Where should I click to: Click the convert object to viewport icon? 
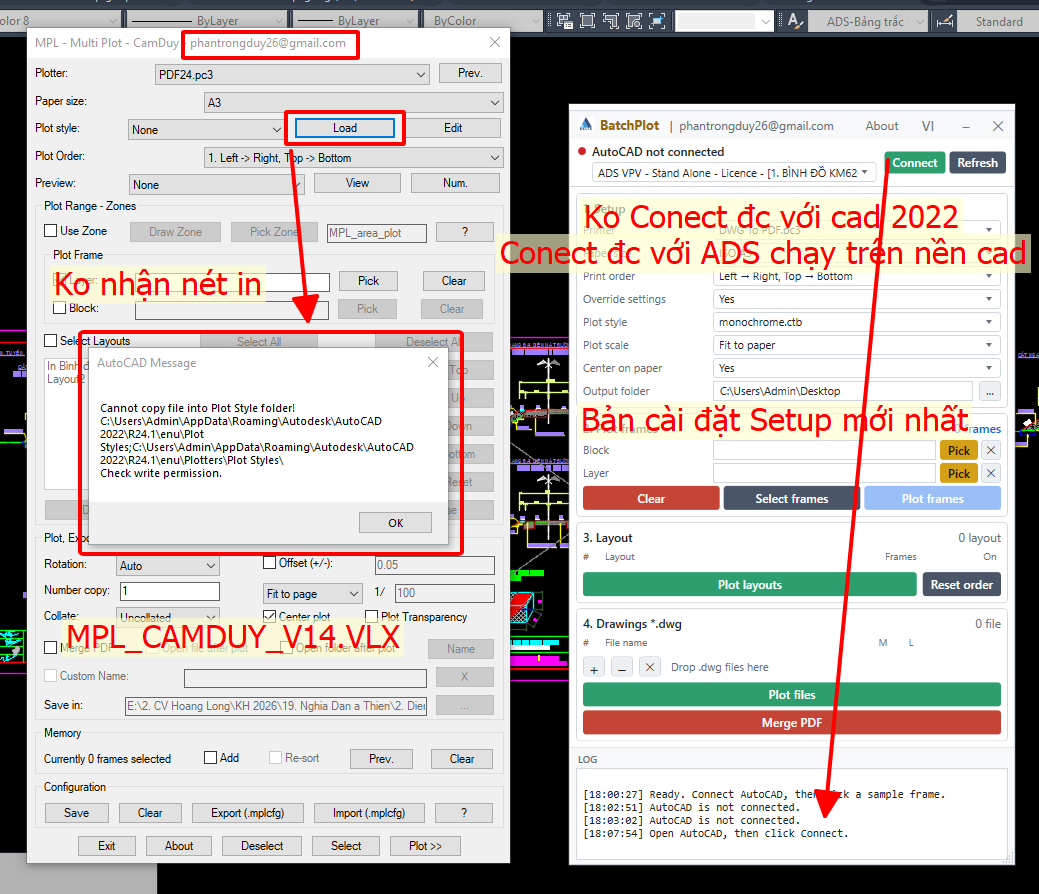tap(634, 21)
